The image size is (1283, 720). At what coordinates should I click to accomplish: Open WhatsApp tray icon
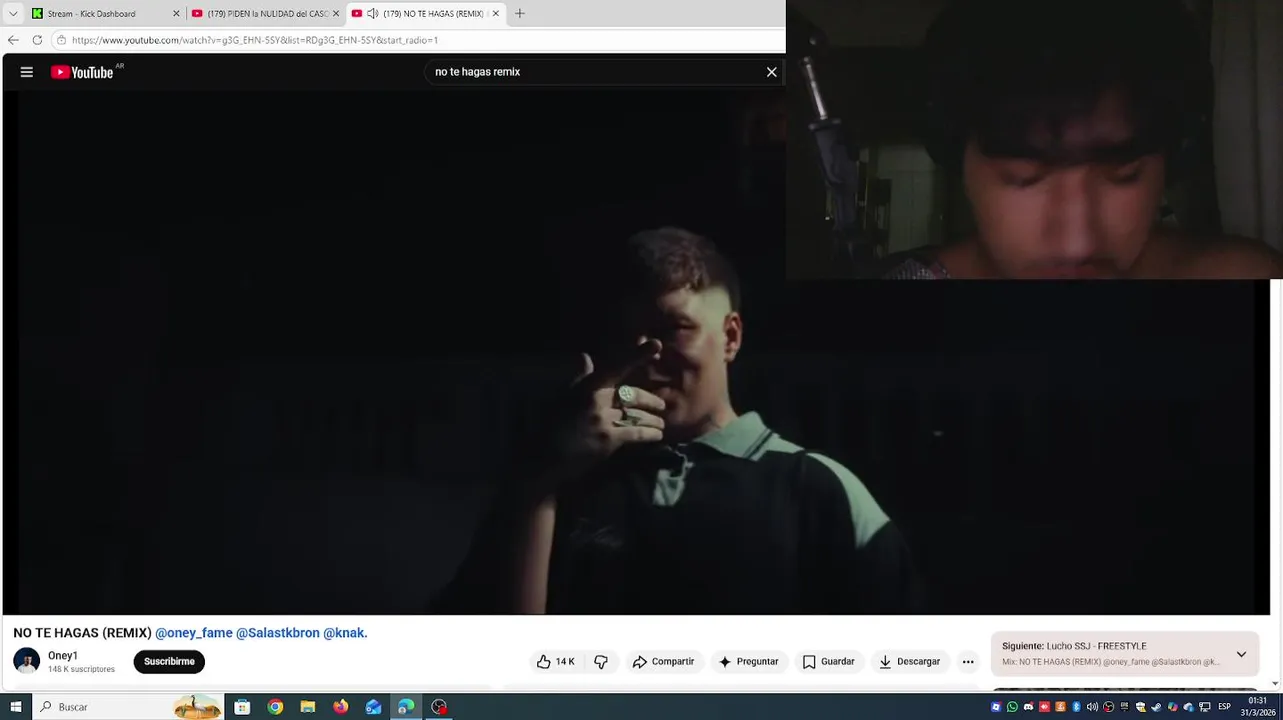[1012, 707]
